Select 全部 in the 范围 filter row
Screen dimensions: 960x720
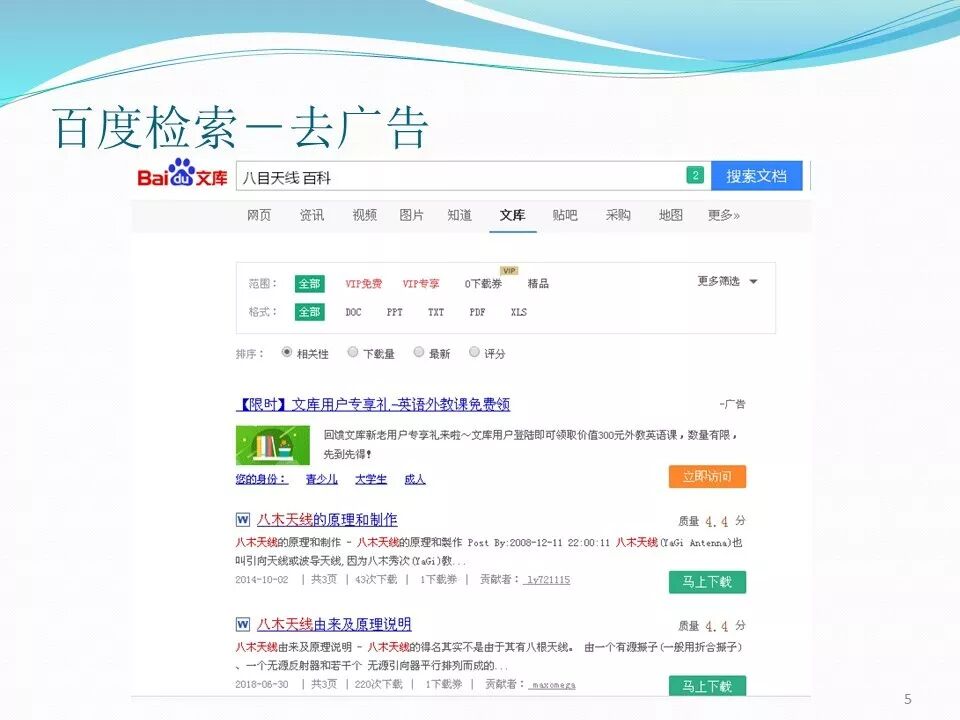[x=309, y=283]
